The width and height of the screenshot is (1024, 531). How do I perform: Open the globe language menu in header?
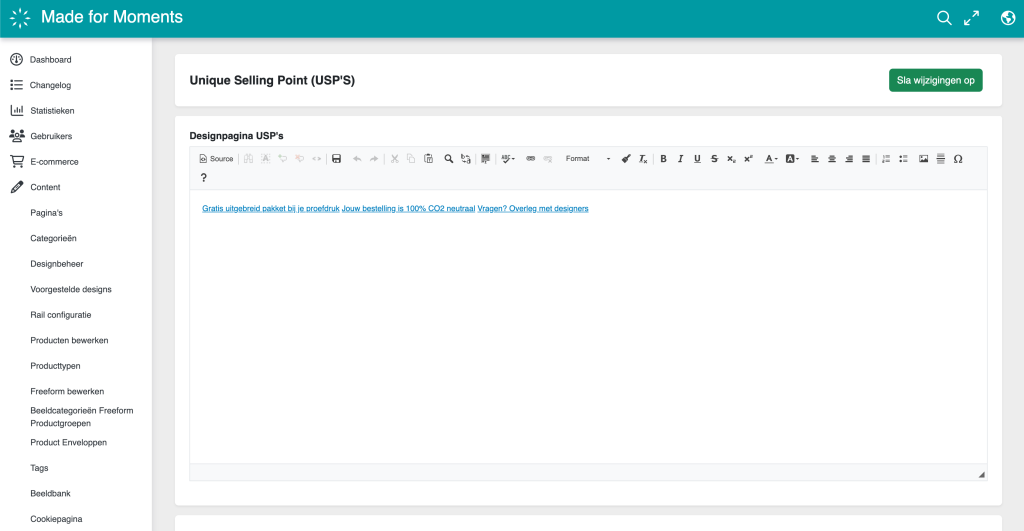click(1007, 18)
